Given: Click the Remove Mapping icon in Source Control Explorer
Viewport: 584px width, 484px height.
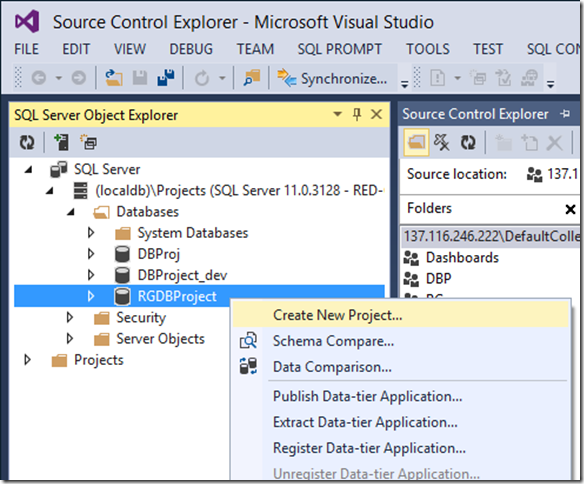Looking at the screenshot, I should [442, 142].
